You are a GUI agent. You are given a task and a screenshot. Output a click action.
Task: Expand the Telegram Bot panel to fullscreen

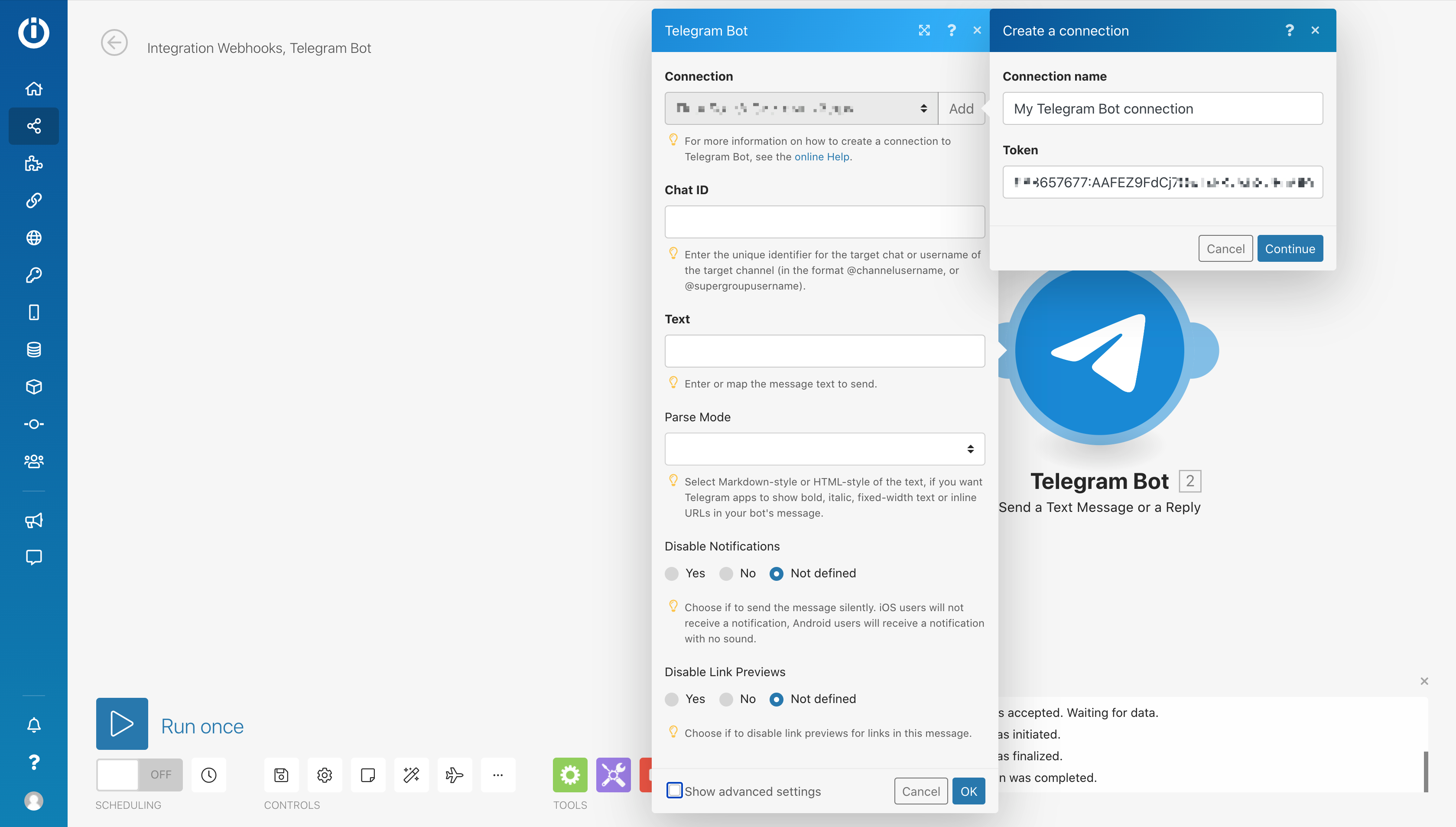pos(924,30)
